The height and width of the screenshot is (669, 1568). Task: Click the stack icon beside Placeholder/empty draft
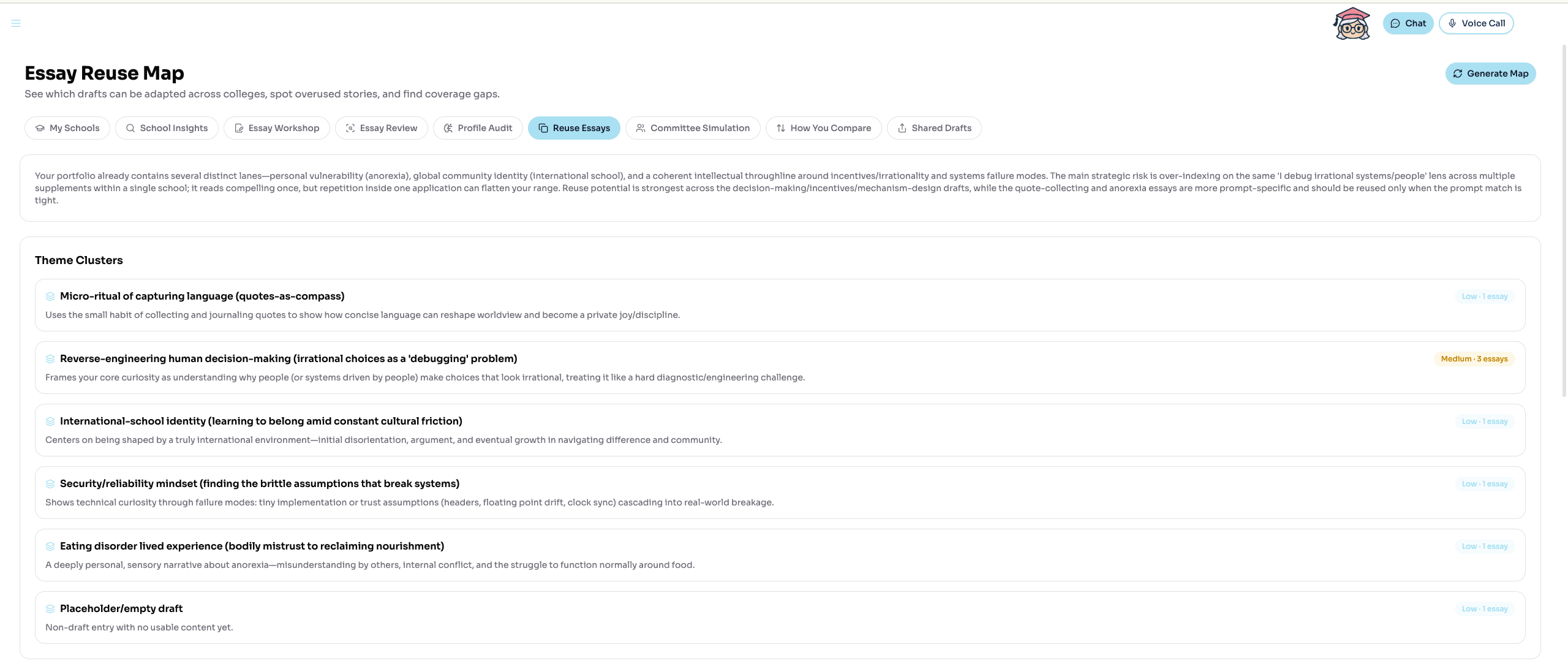50,609
